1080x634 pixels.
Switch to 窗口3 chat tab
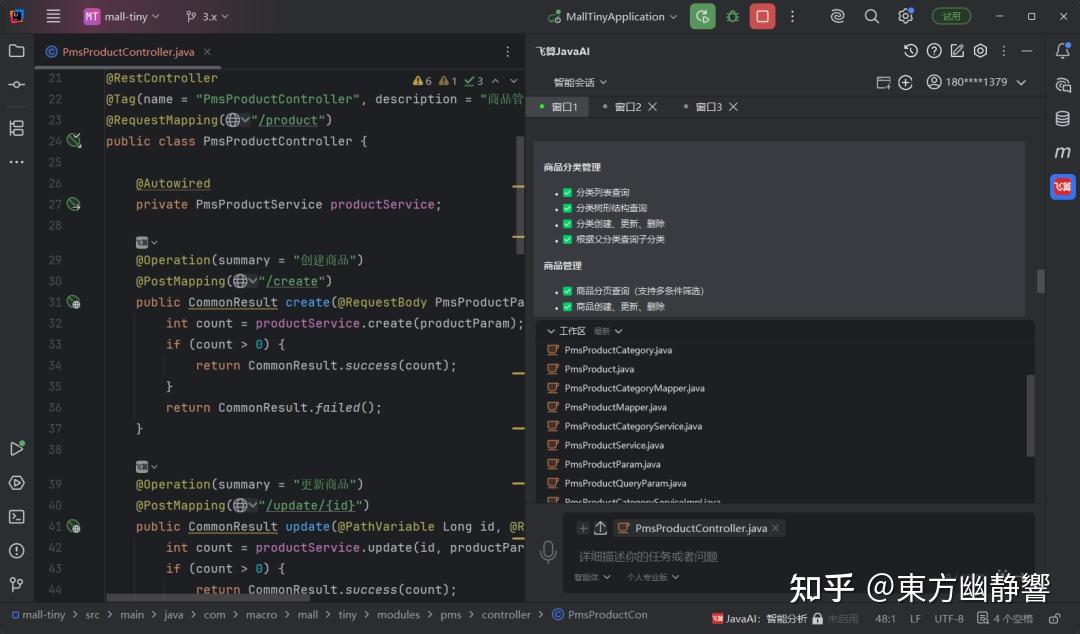(709, 107)
